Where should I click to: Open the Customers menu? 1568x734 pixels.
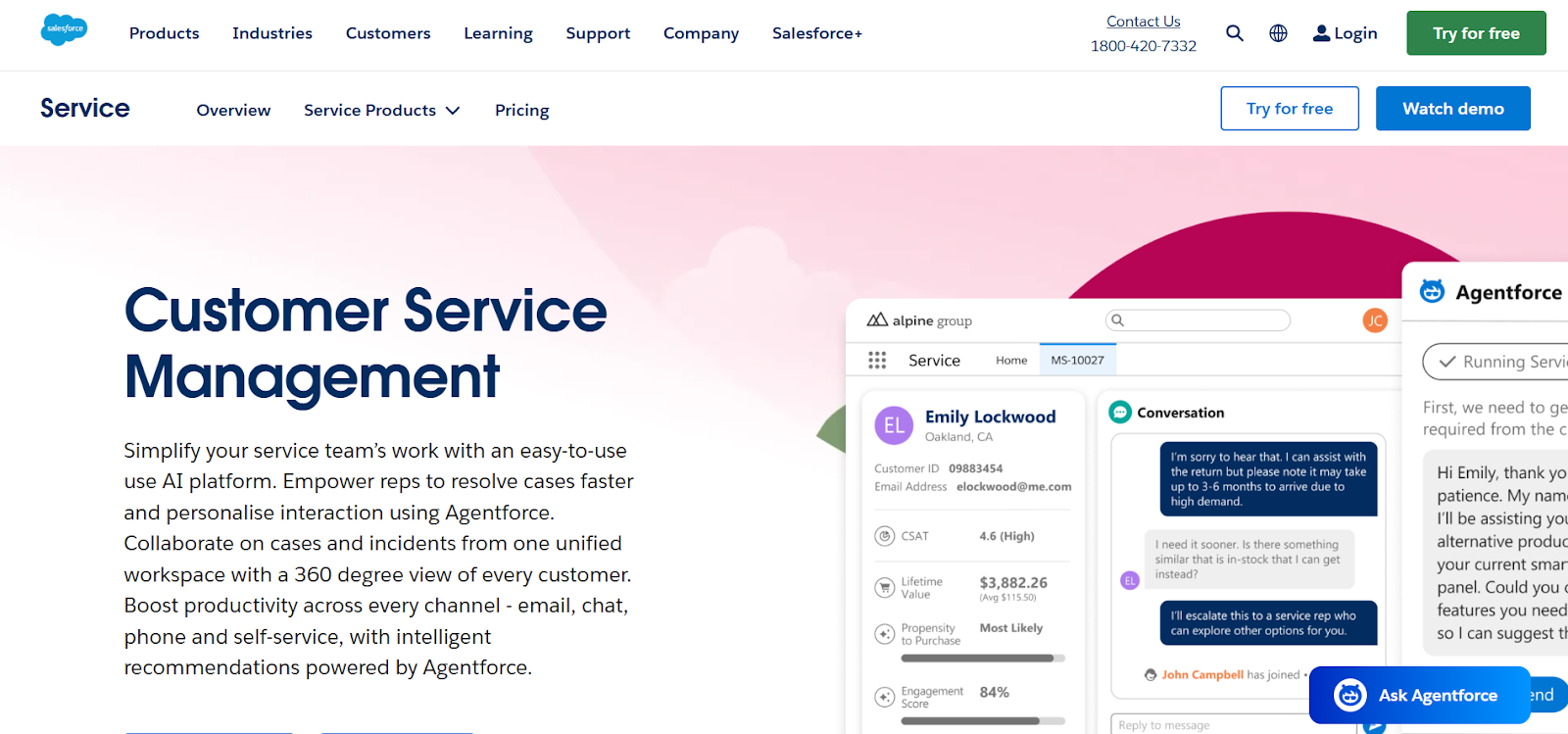click(388, 33)
